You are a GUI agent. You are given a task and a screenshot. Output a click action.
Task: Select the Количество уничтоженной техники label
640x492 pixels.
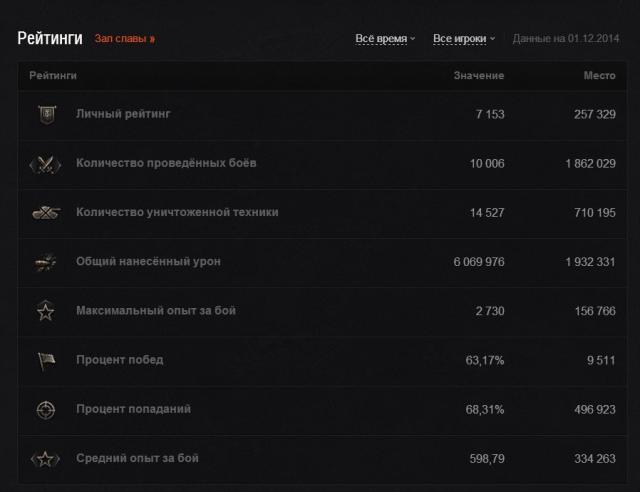177,212
